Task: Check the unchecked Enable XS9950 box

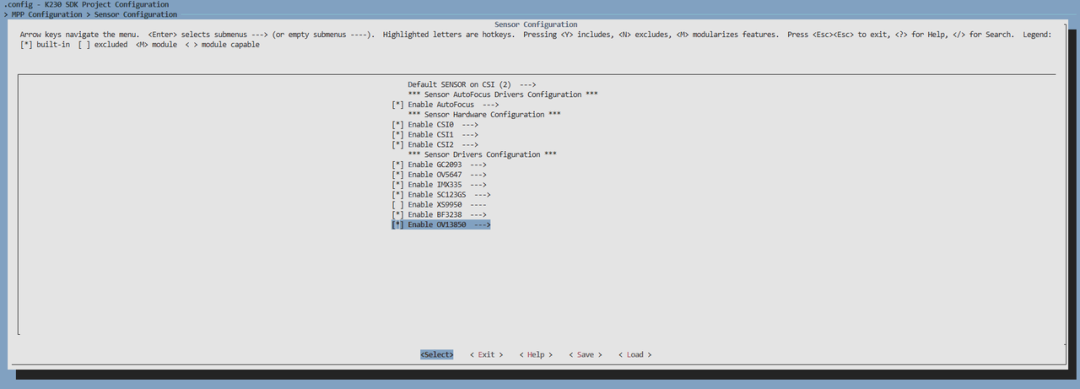Action: pyautogui.click(x=397, y=204)
